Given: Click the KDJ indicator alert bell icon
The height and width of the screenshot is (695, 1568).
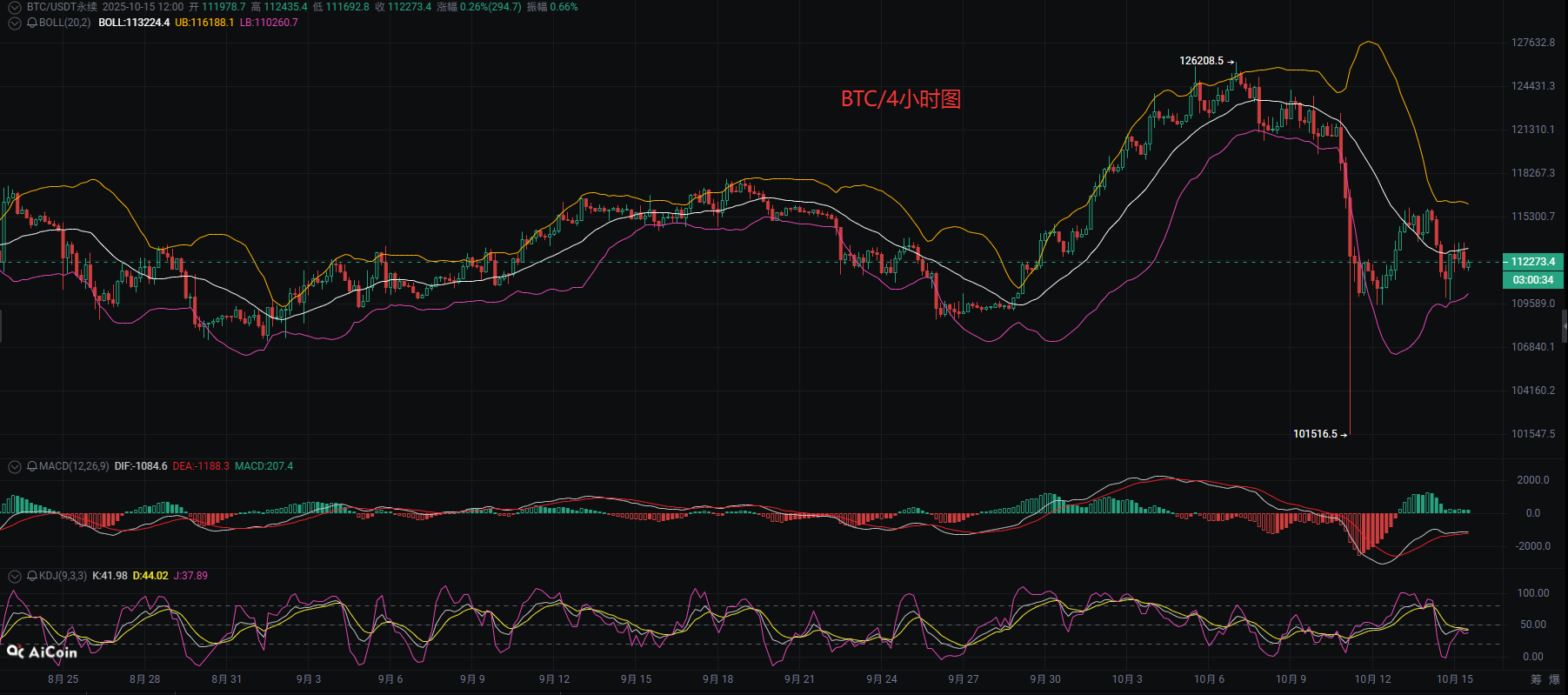Looking at the screenshot, I should pyautogui.click(x=32, y=576).
